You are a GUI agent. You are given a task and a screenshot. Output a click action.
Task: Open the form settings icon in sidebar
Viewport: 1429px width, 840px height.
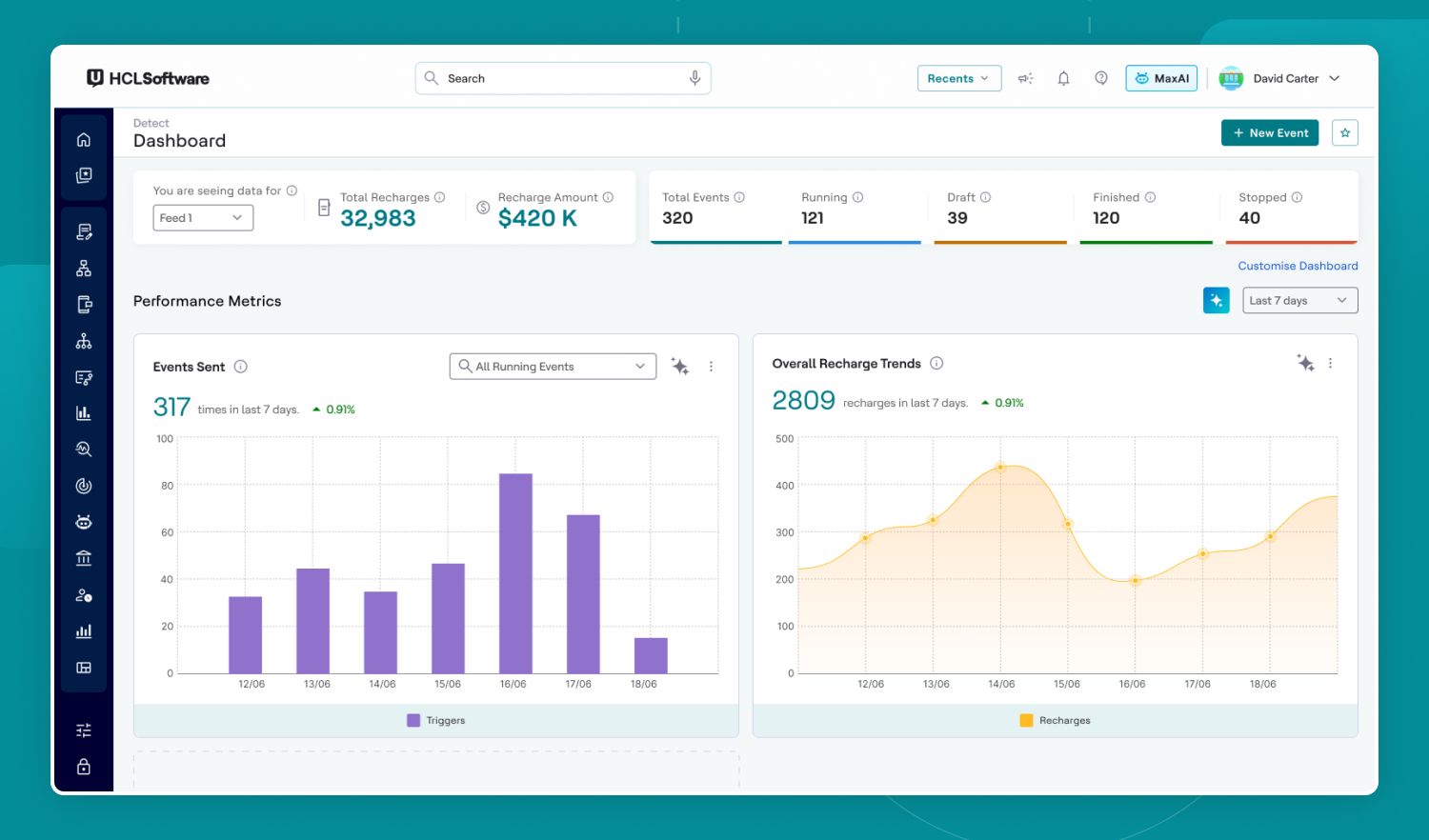click(x=84, y=378)
